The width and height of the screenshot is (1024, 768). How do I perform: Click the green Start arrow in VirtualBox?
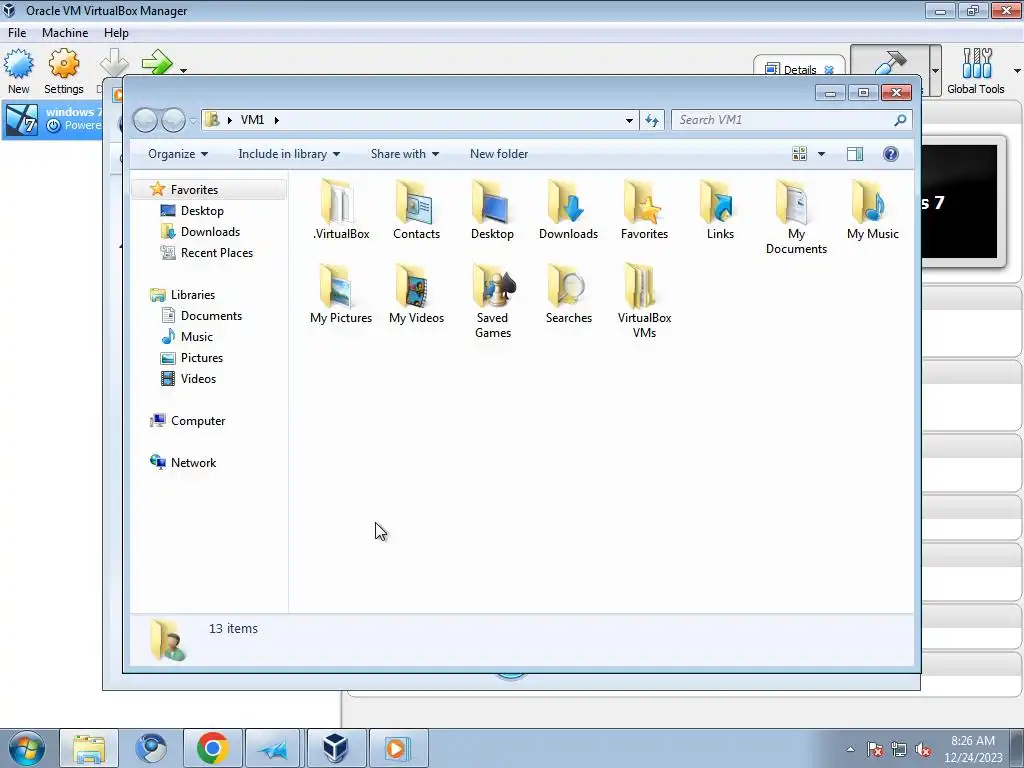click(157, 63)
